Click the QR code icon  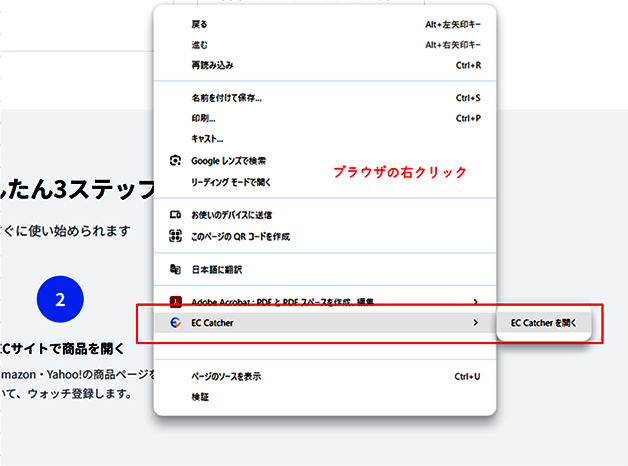point(175,236)
